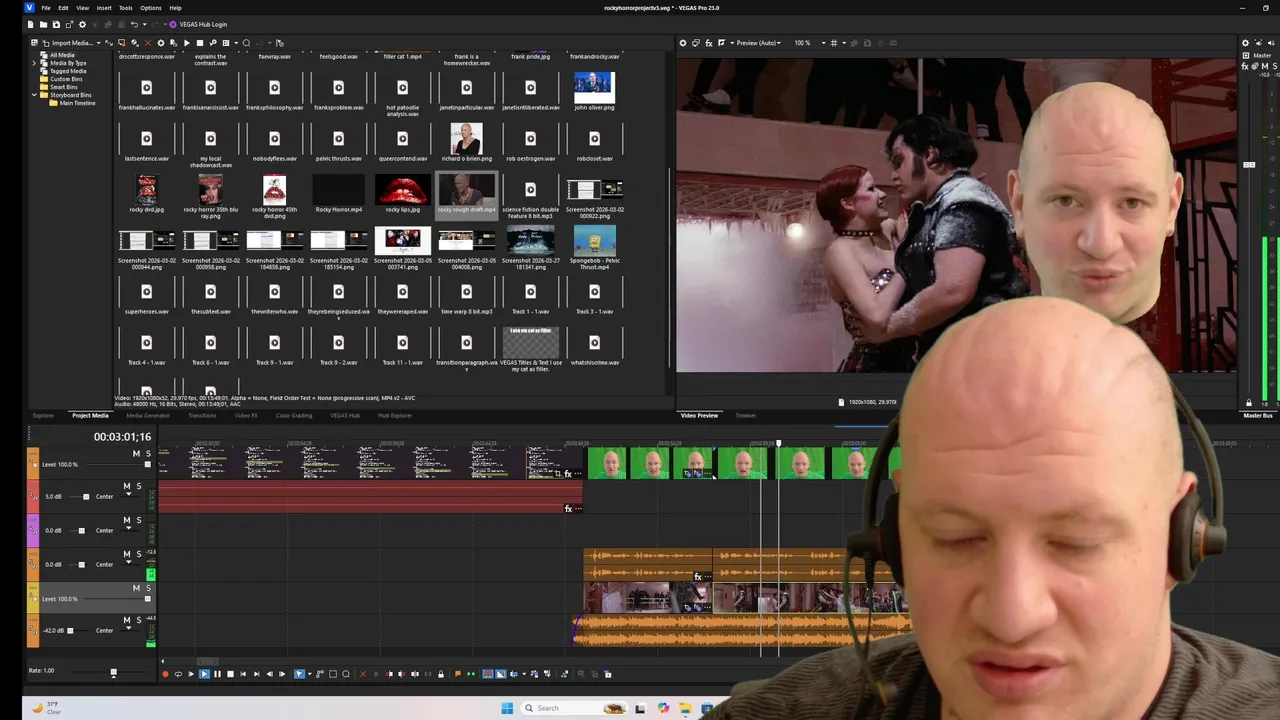Switch to the Explorer tab
This screenshot has height=720, width=1280.
43,415
